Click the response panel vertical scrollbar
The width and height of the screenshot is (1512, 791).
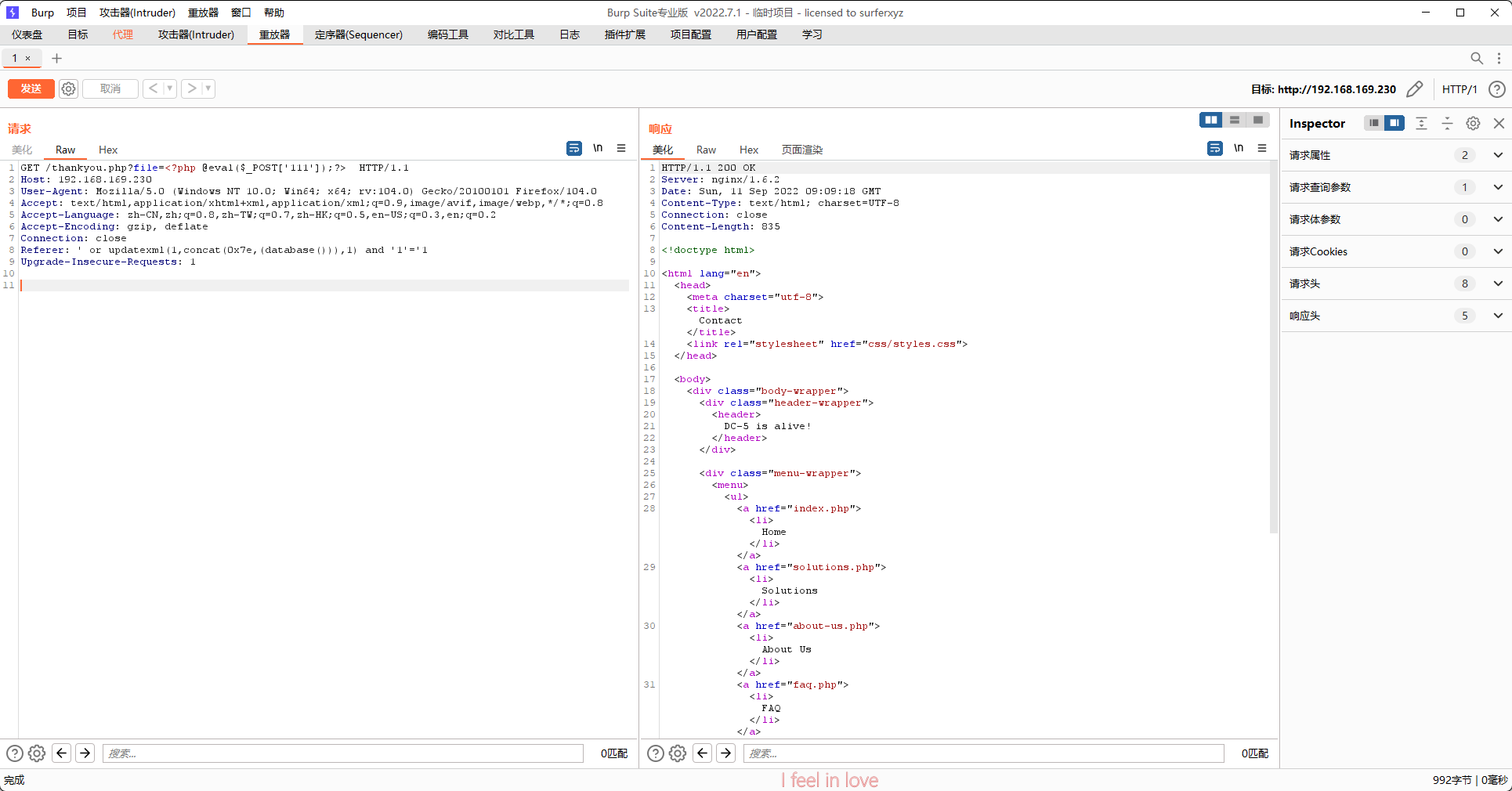1274,349
